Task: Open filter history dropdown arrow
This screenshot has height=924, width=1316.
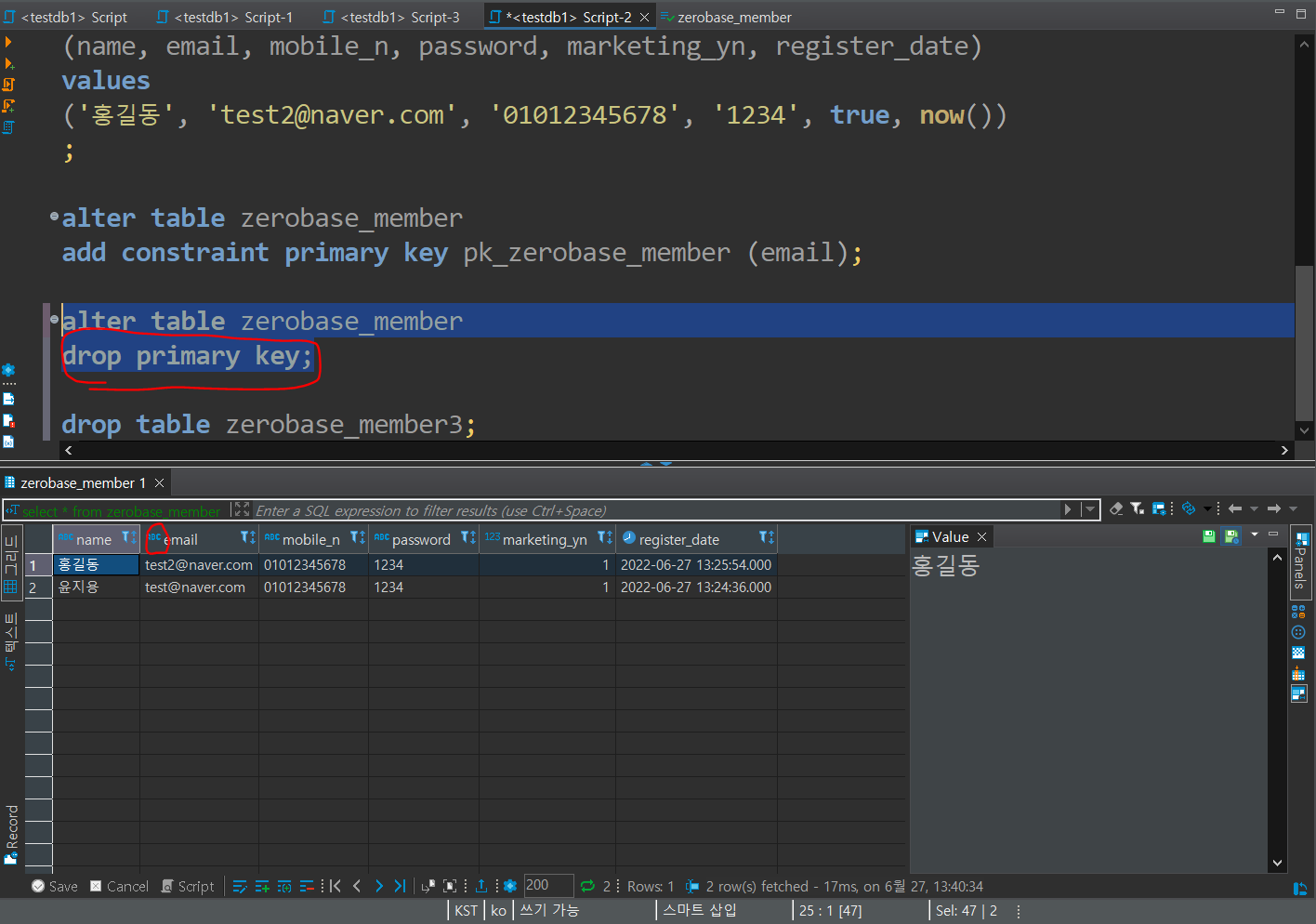Action: pos(1089,509)
